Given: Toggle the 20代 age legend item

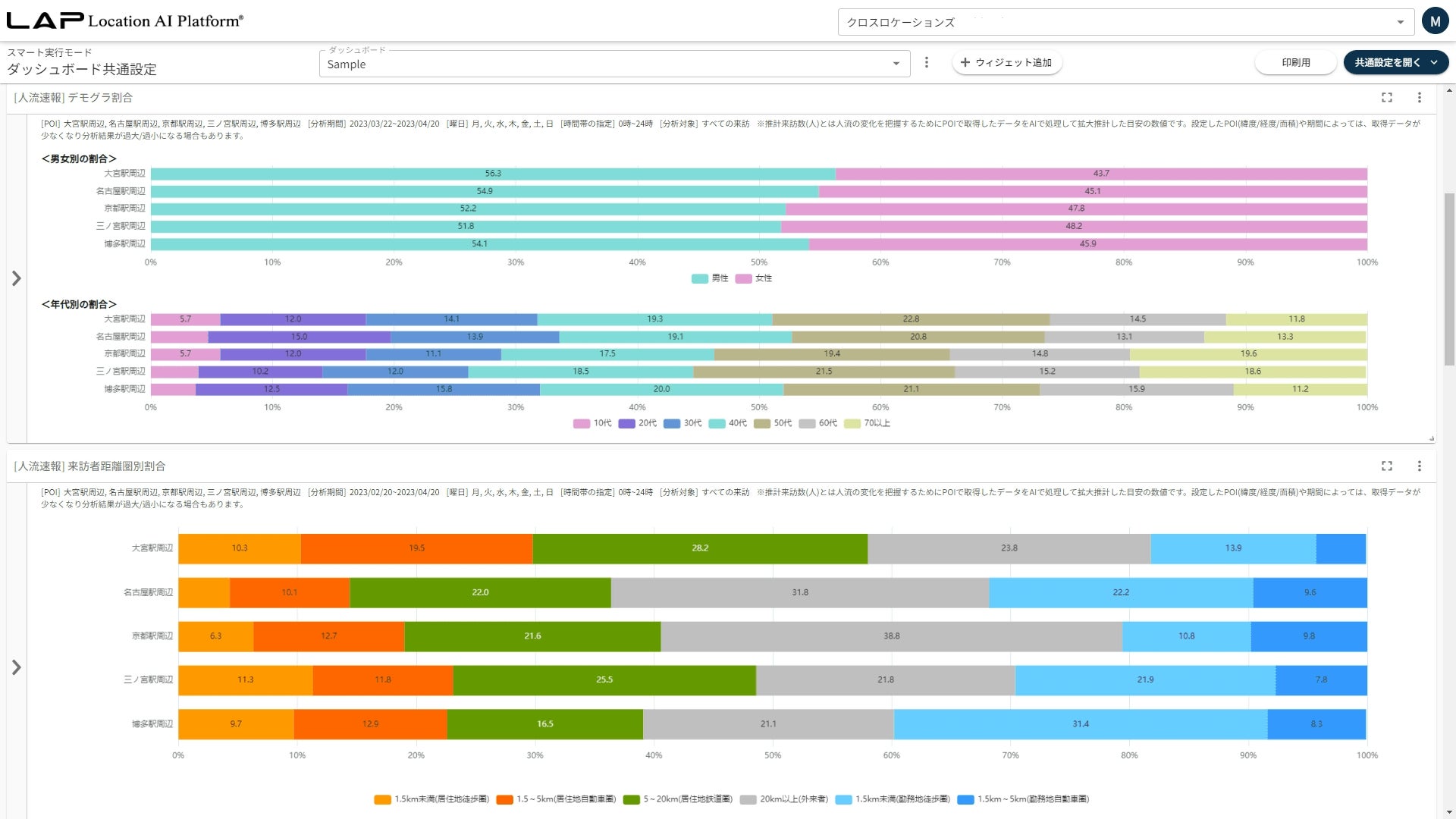Looking at the screenshot, I should click(x=638, y=423).
